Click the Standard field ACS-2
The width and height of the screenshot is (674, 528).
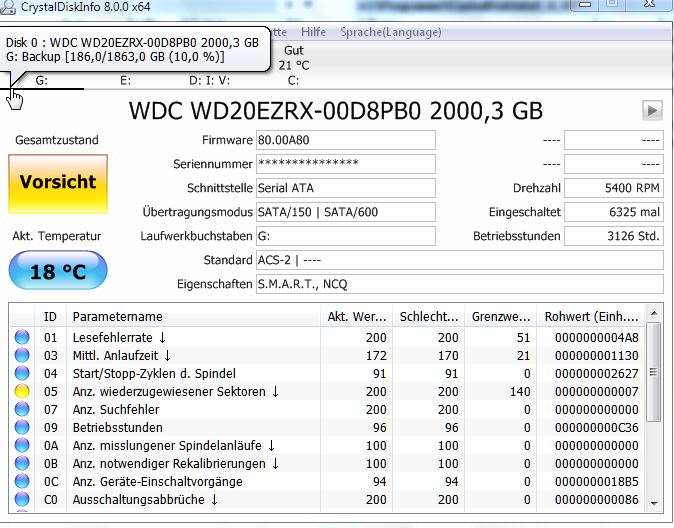(460, 260)
